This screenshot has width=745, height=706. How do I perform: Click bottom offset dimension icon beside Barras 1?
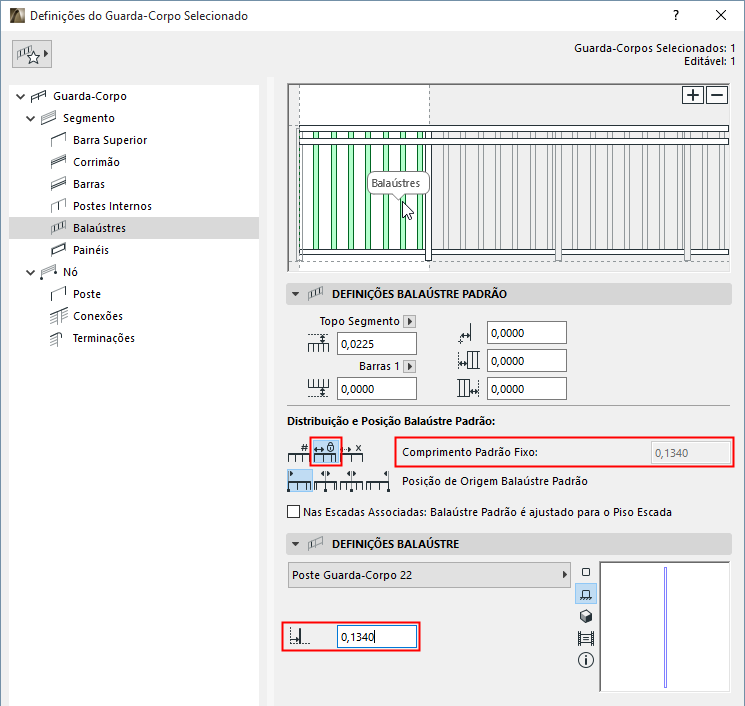(318, 388)
